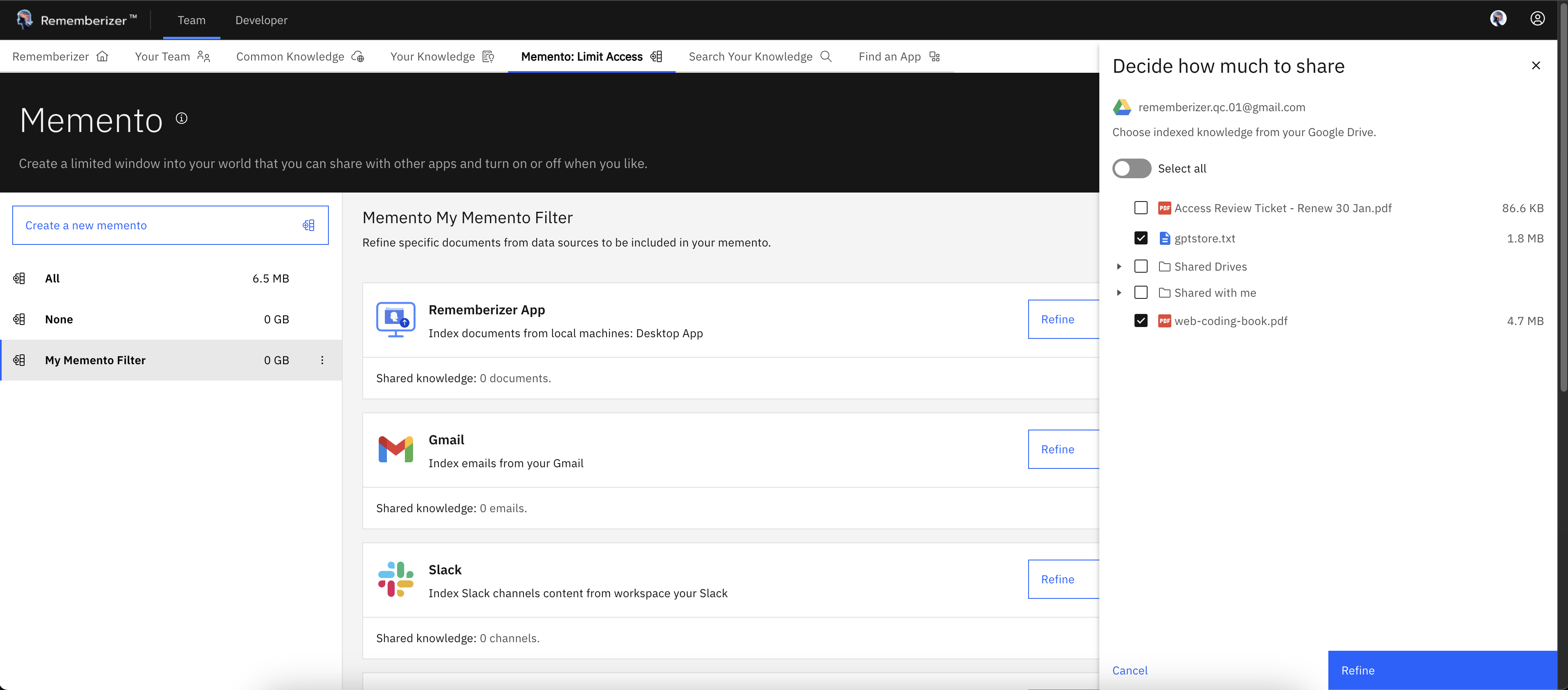
Task: Click the Cancel link
Action: tap(1130, 670)
